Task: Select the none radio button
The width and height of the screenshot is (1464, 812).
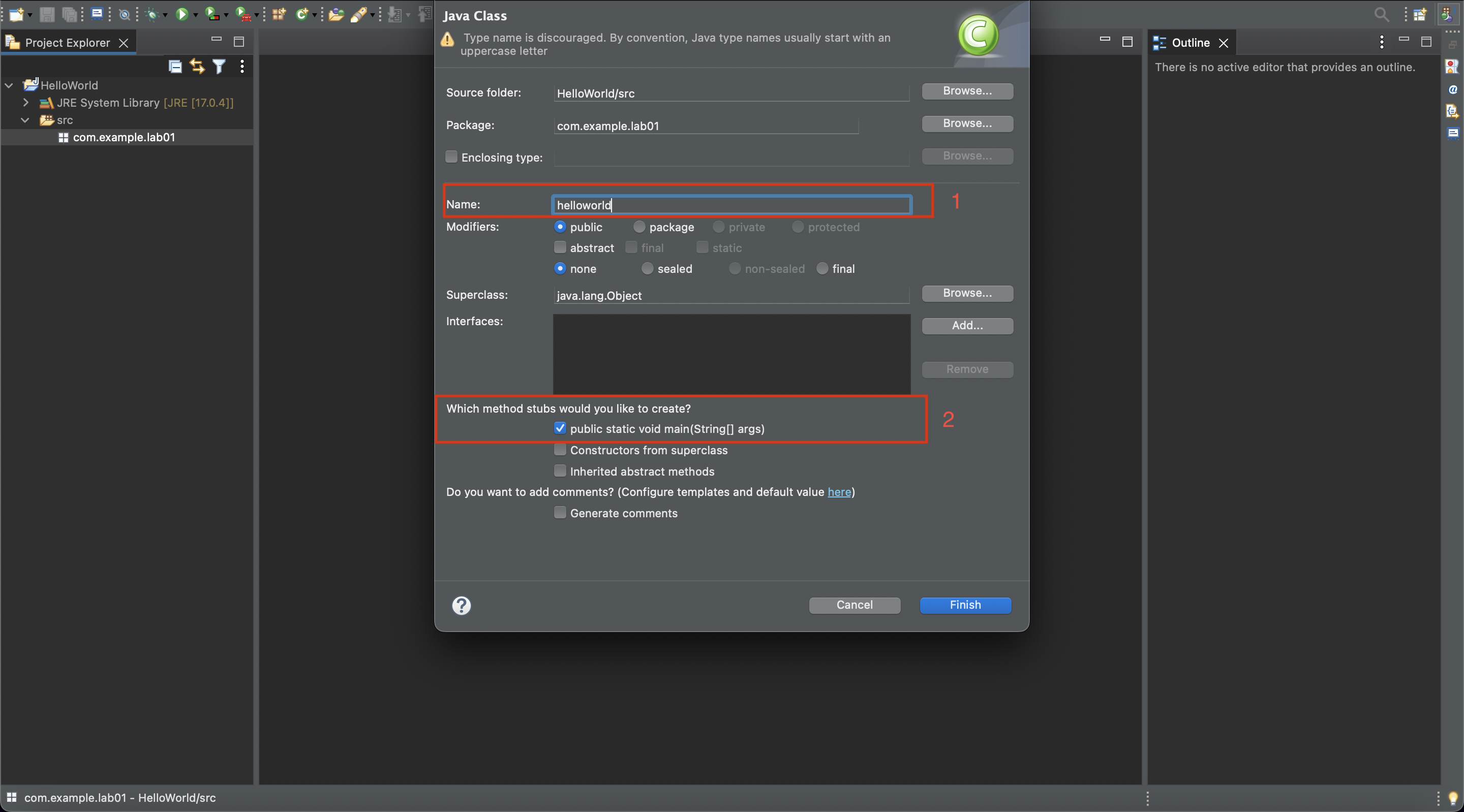Action: (560, 268)
